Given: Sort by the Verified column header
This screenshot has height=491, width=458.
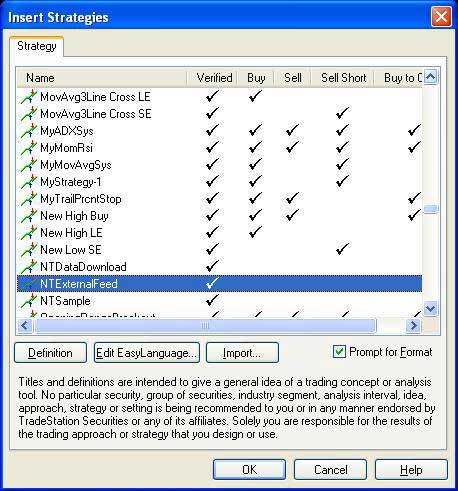Looking at the screenshot, I should click(x=214, y=78).
